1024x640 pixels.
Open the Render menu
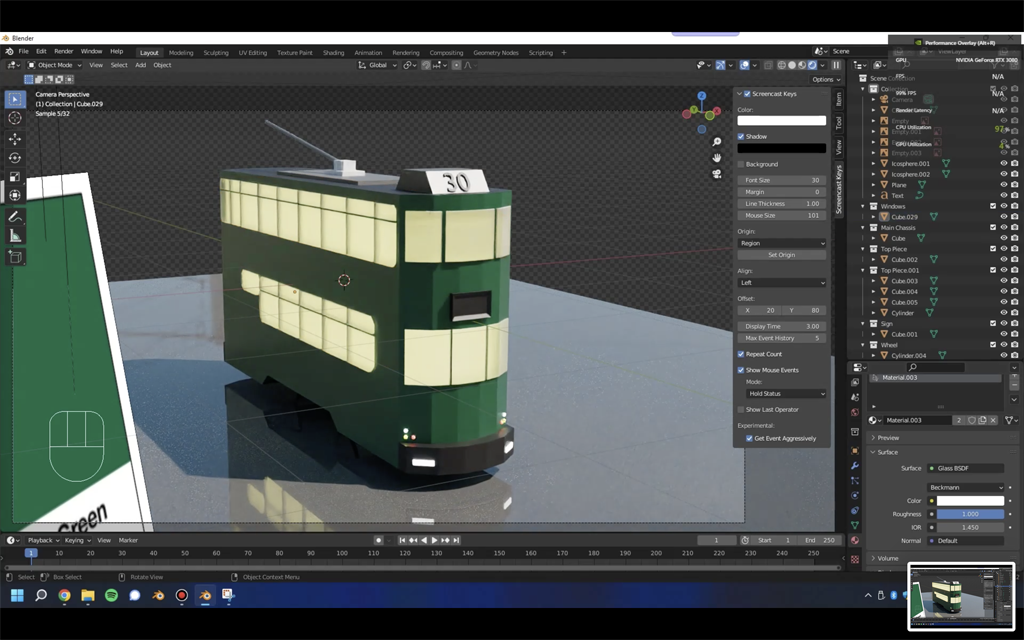[63, 52]
